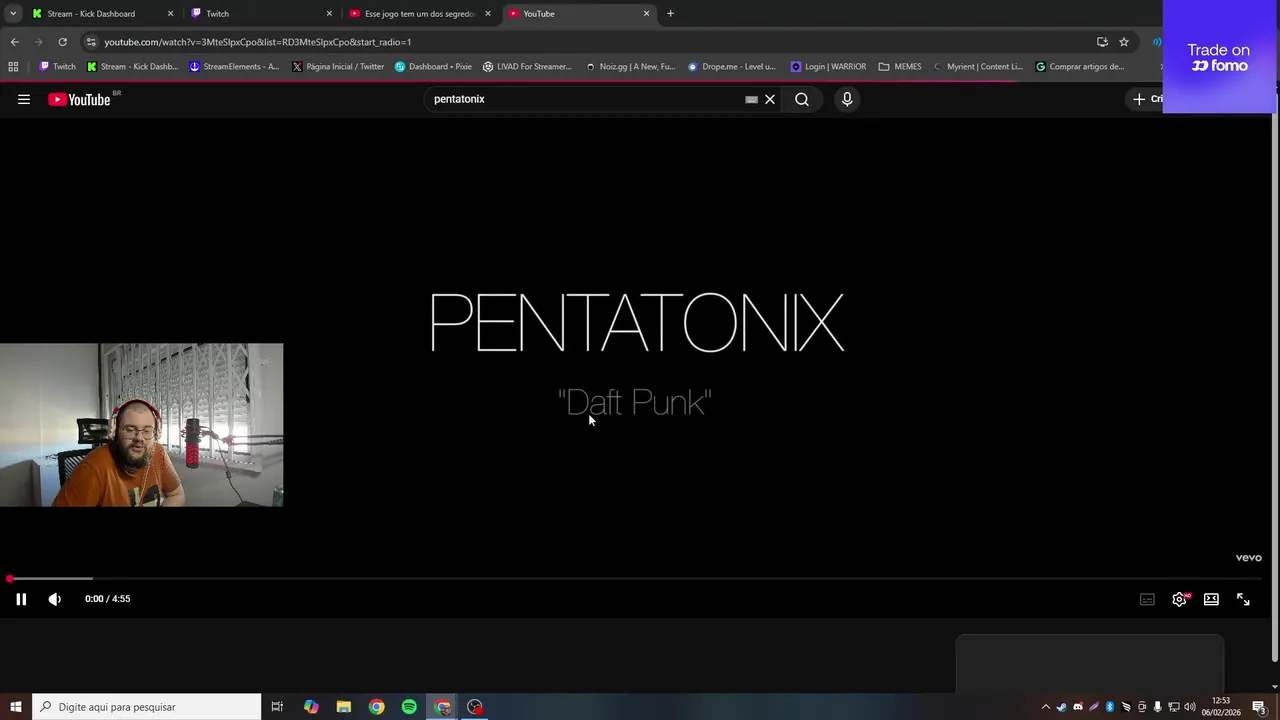The width and height of the screenshot is (1280, 720).
Task: Expand the tab search dropdown arrow
Action: coord(13,14)
